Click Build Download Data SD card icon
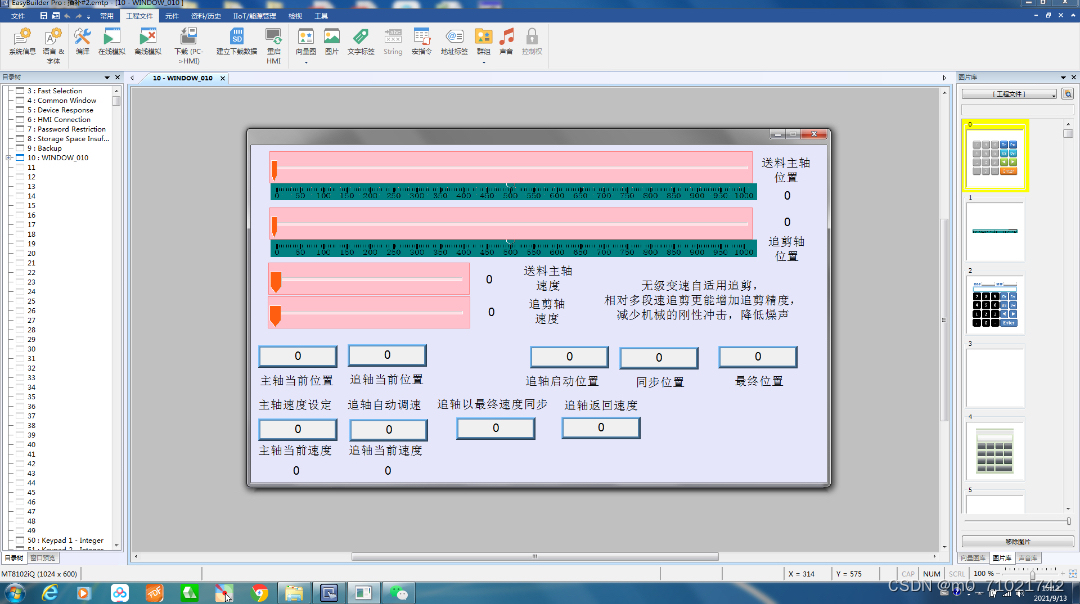 236,41
